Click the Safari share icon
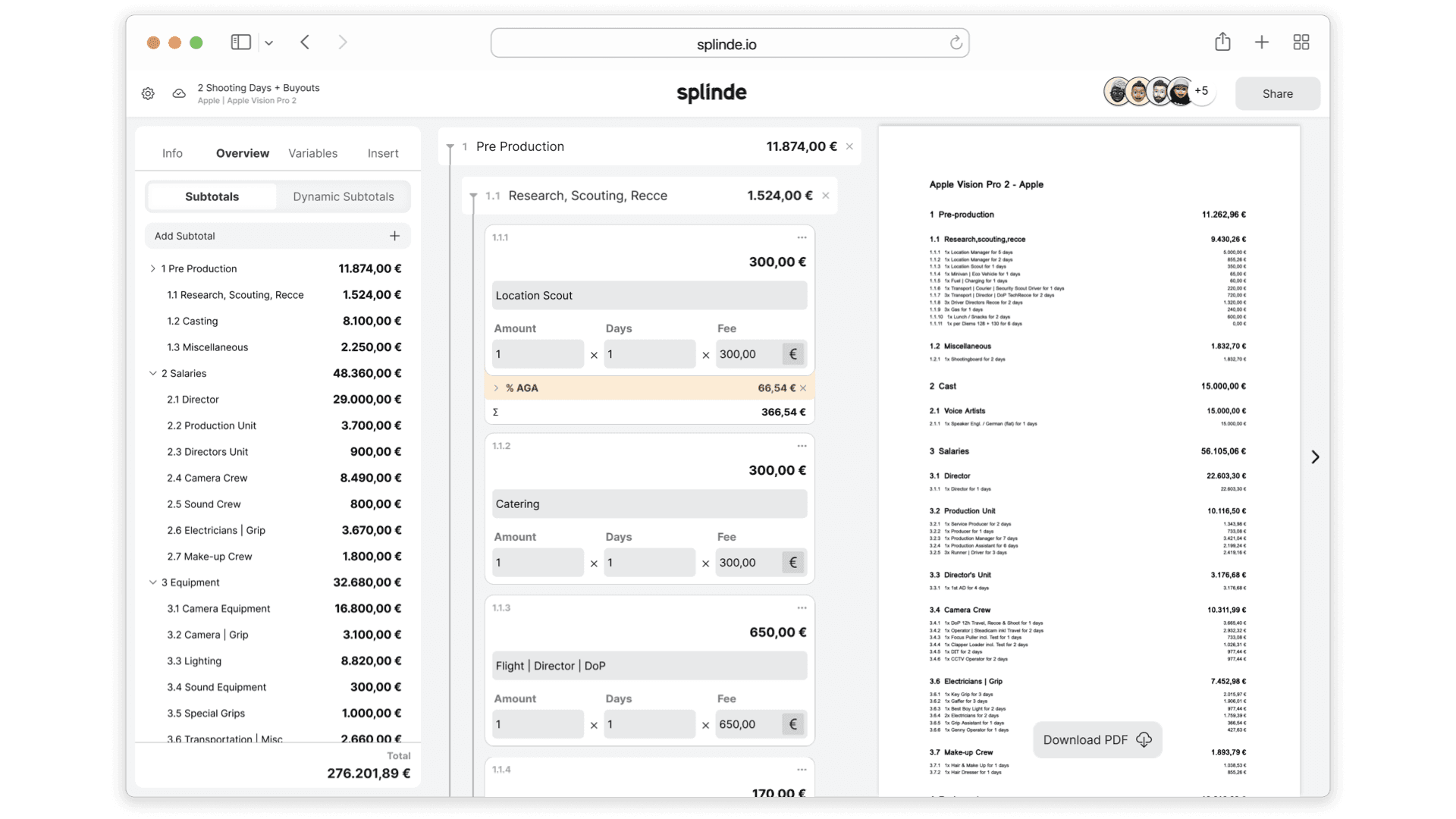This screenshot has height=819, width=1456. click(1222, 42)
